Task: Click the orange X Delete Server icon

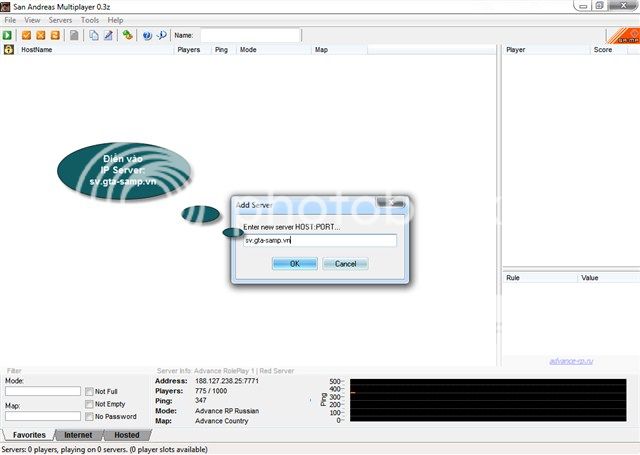Action: pyautogui.click(x=41, y=35)
